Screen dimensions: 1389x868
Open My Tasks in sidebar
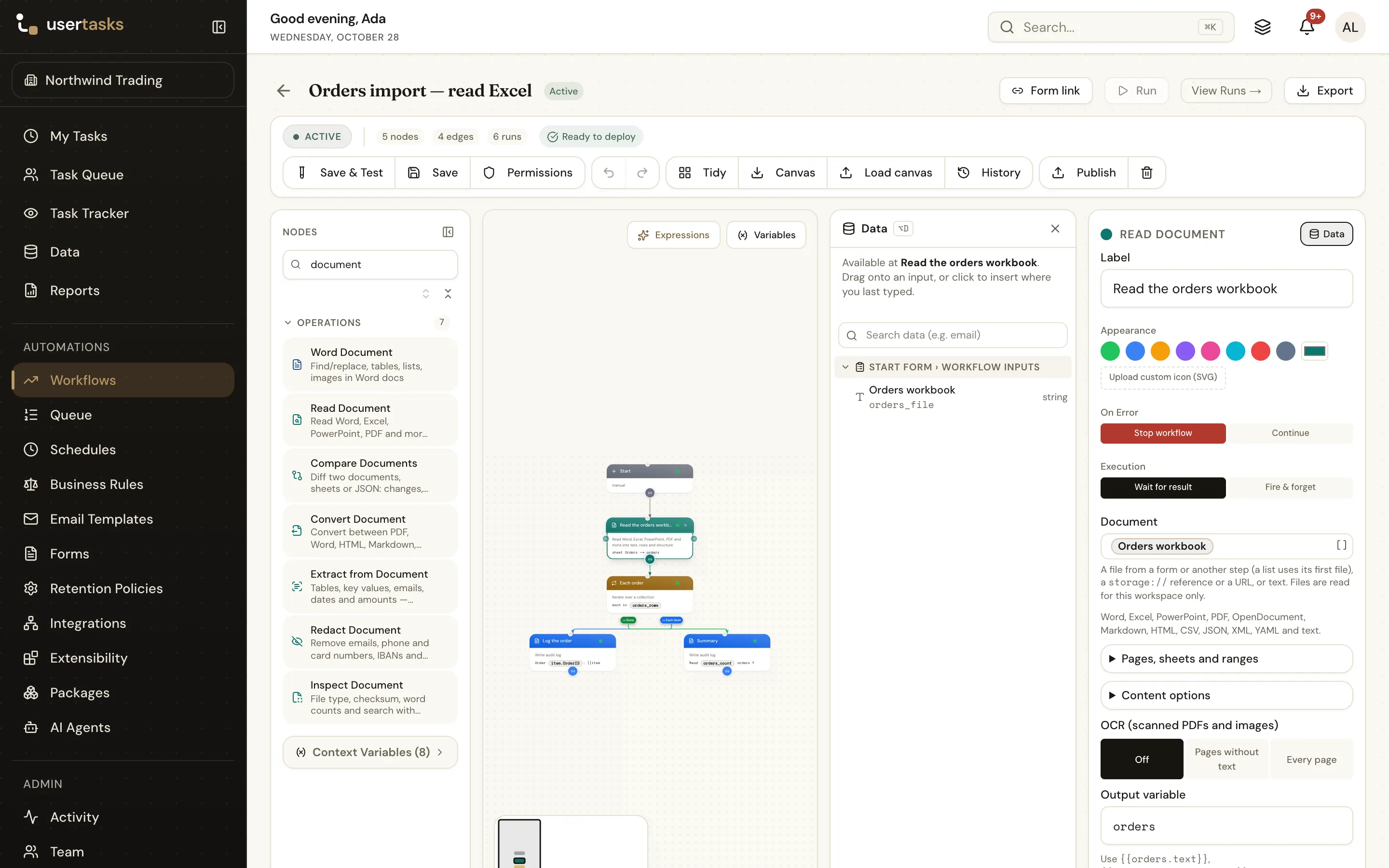tap(123, 136)
